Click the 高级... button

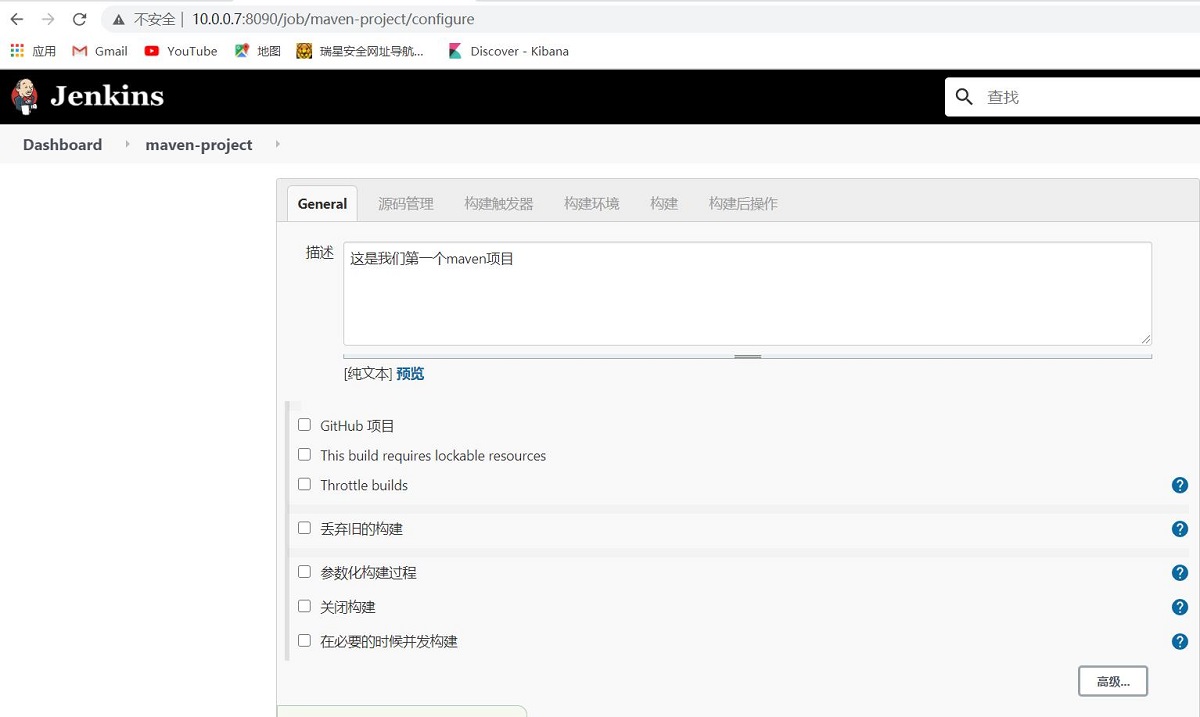(x=1113, y=681)
